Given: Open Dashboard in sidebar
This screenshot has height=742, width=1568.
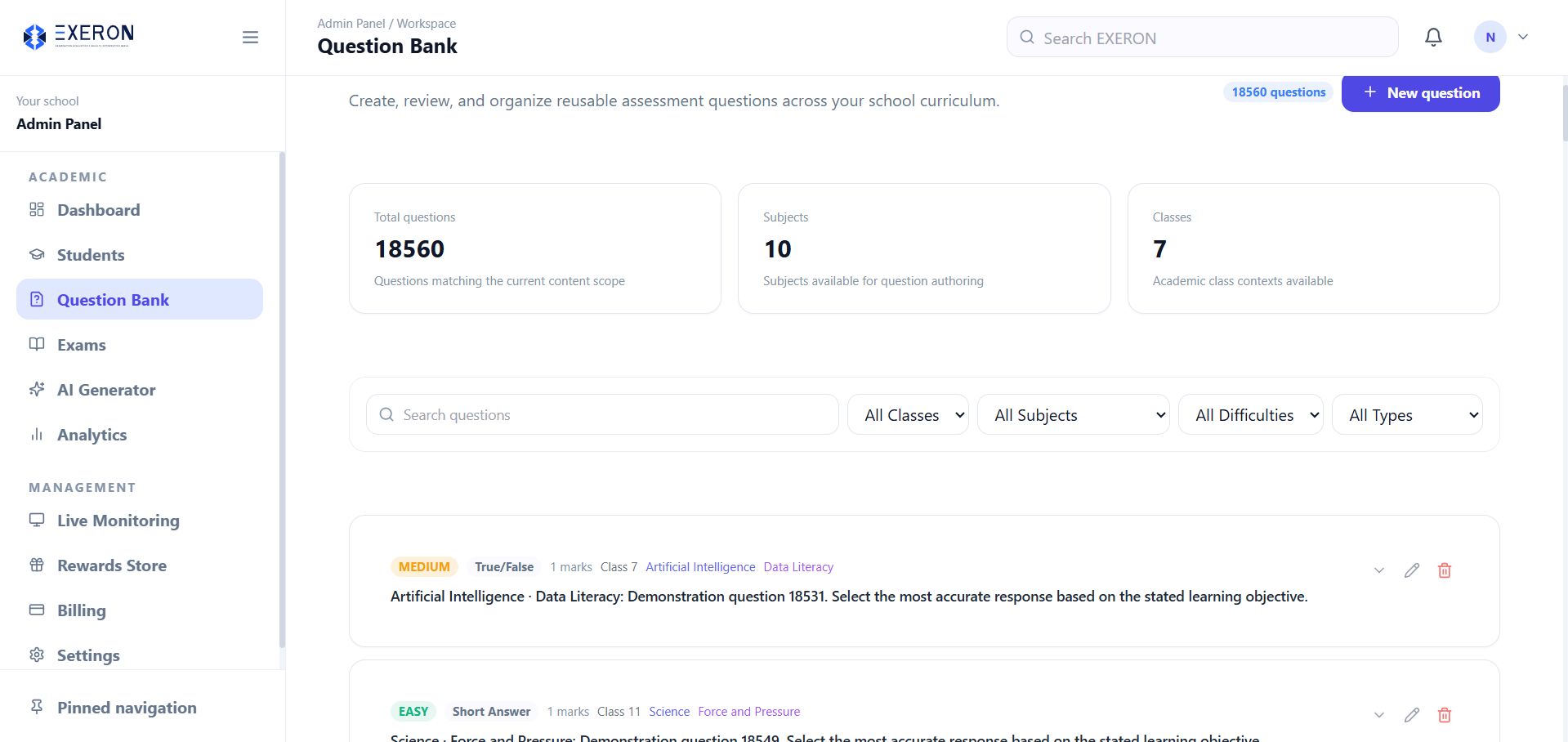Looking at the screenshot, I should point(140,210).
